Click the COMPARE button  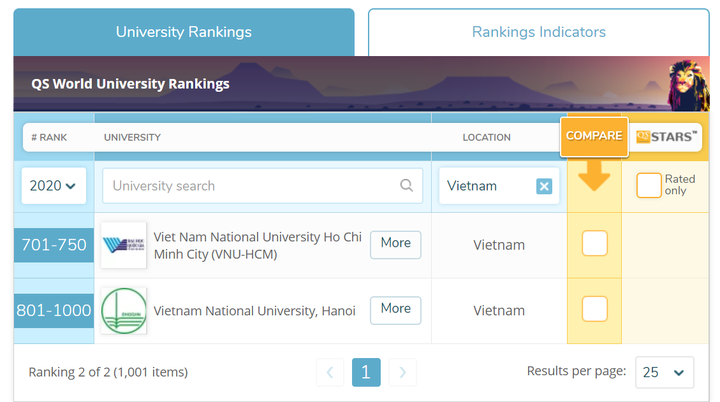(x=594, y=136)
